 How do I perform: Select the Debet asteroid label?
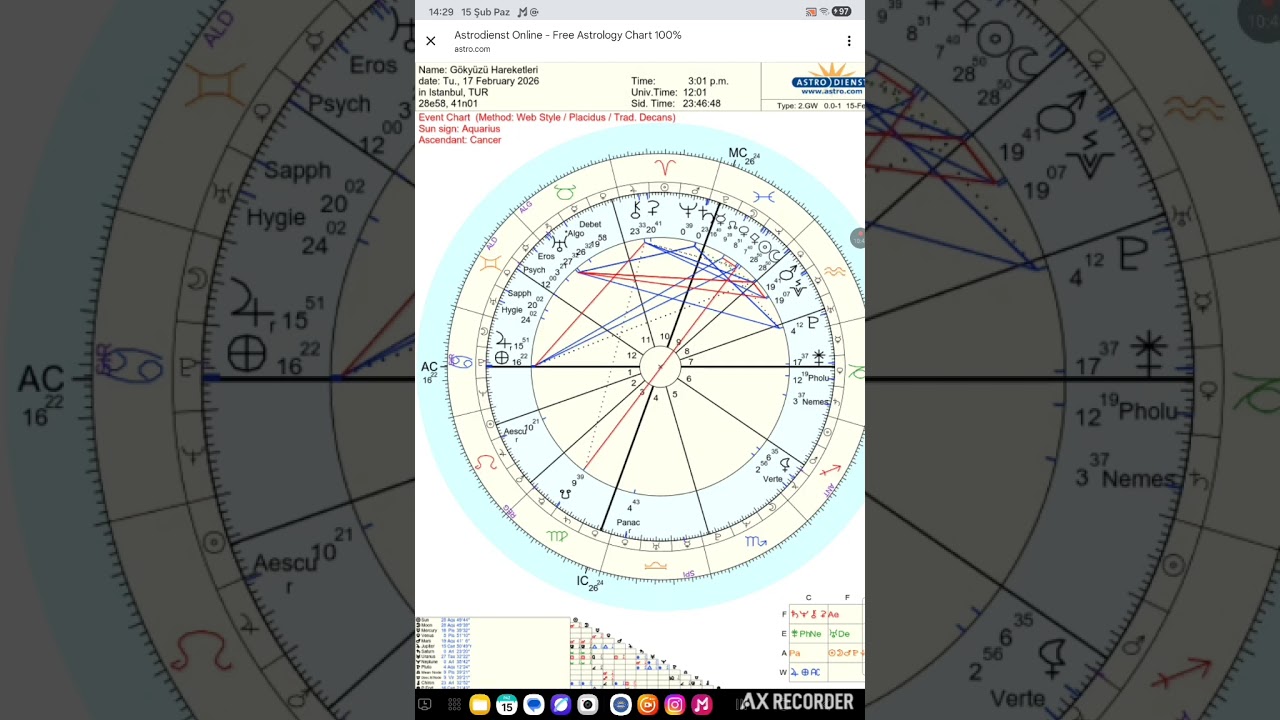pyautogui.click(x=590, y=224)
